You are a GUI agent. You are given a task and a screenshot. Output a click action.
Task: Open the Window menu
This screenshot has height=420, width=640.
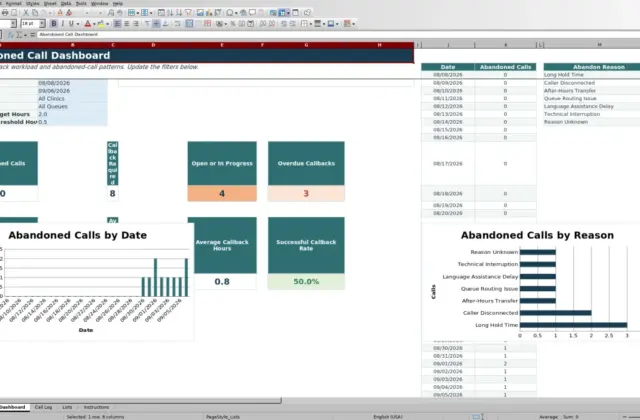click(x=100, y=3)
